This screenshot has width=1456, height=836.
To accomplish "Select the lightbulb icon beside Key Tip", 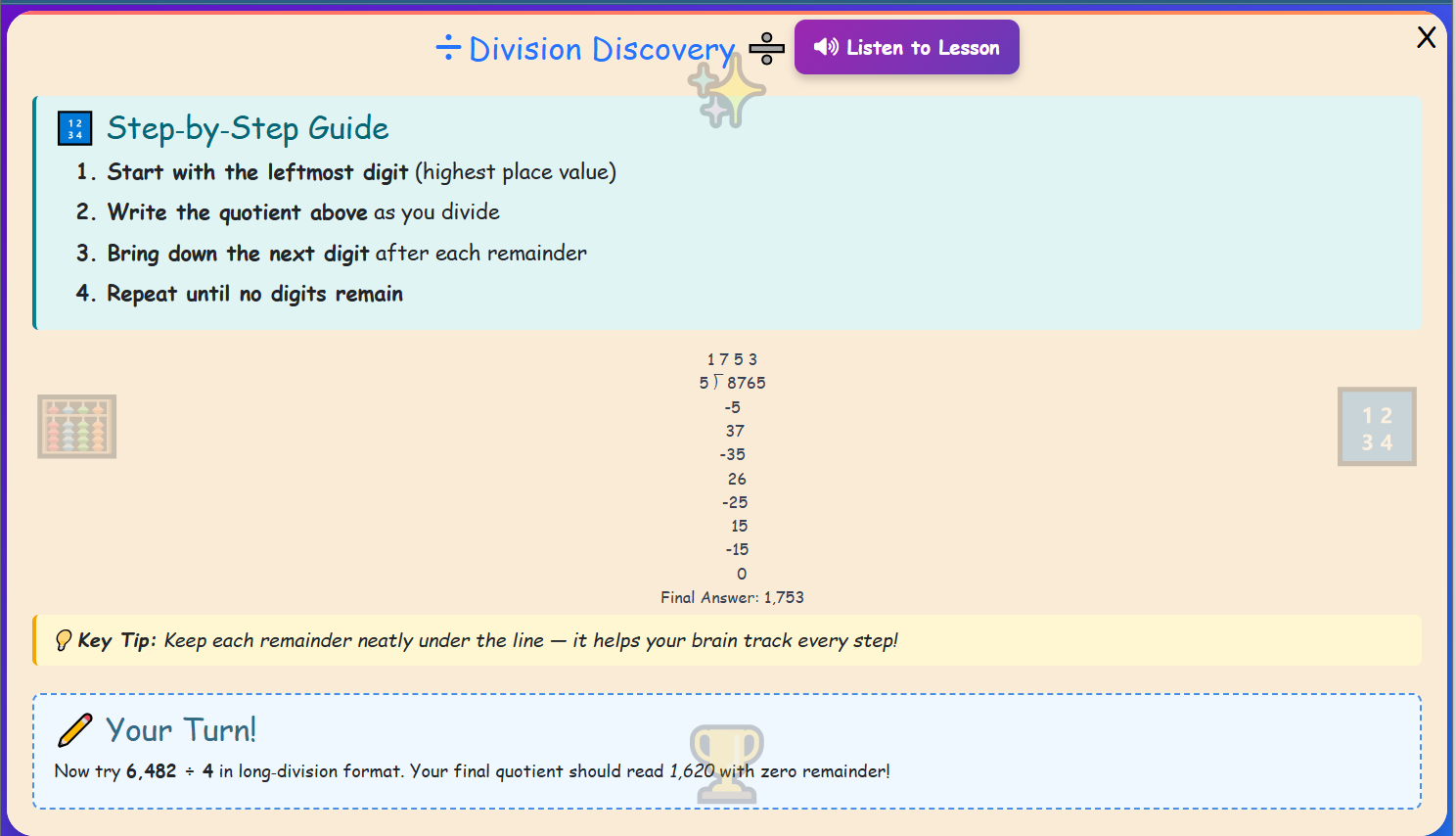I will pos(66,640).
